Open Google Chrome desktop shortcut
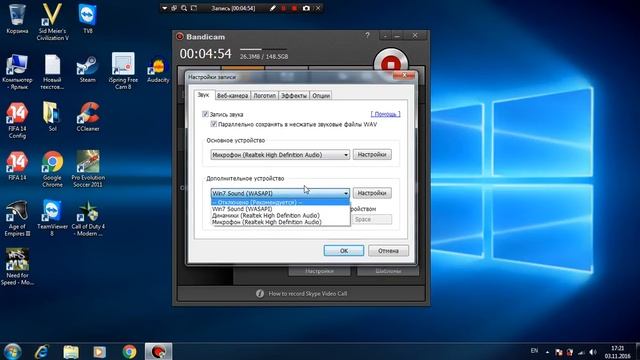The image size is (640, 360). point(52,169)
